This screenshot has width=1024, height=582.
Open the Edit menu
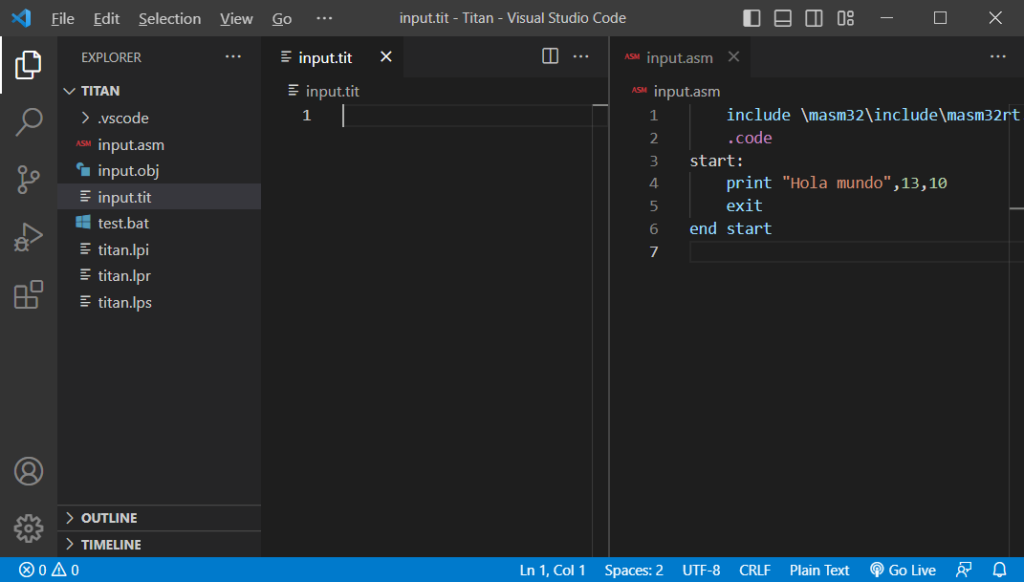pyautogui.click(x=106, y=18)
